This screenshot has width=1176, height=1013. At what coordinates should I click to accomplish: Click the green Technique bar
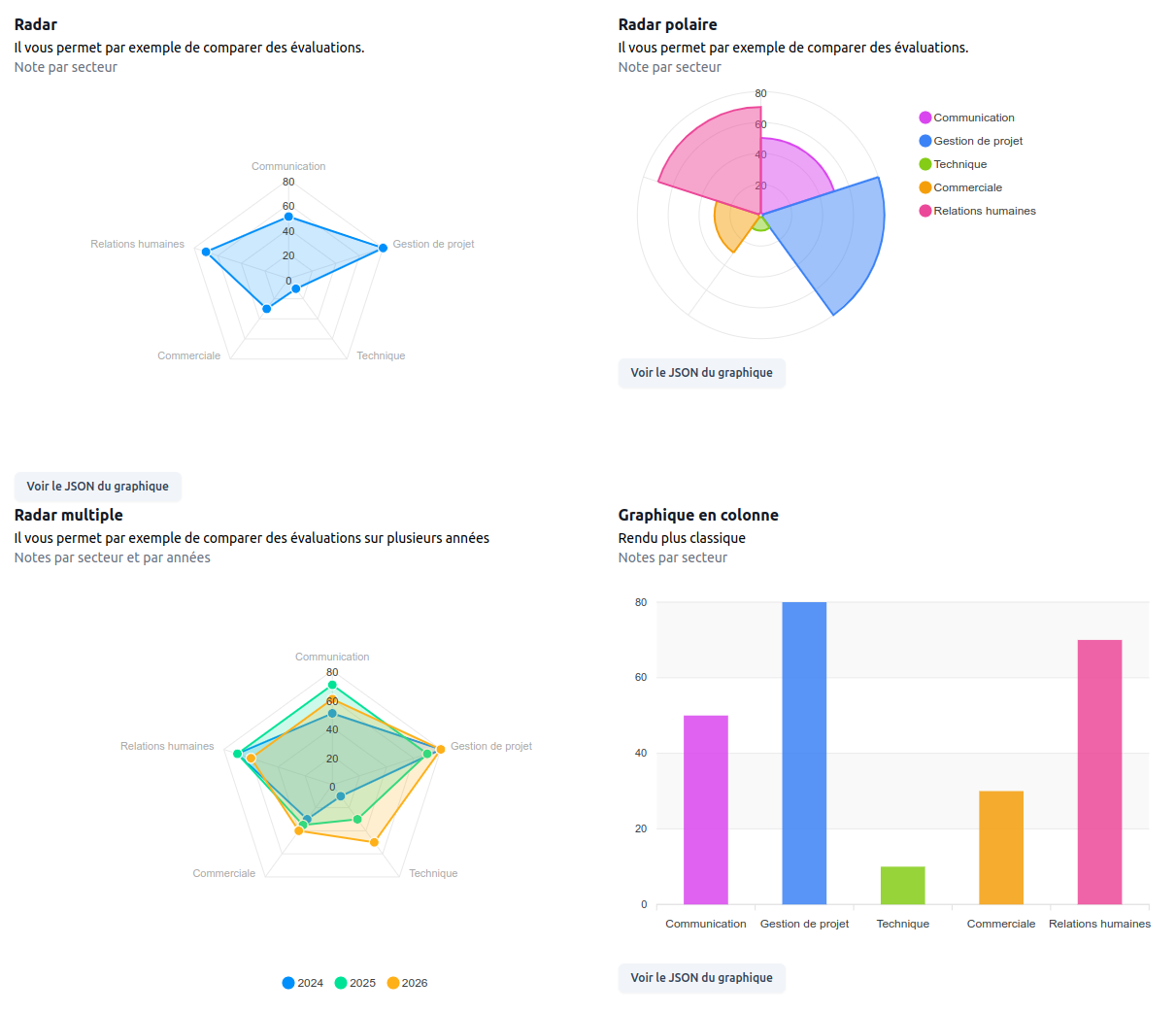click(x=902, y=884)
